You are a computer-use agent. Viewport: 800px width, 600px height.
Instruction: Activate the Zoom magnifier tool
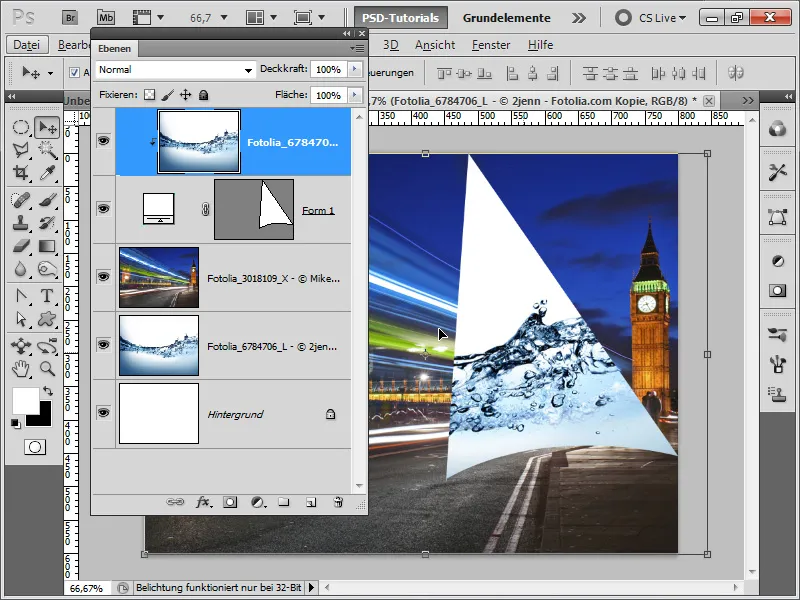pos(47,369)
